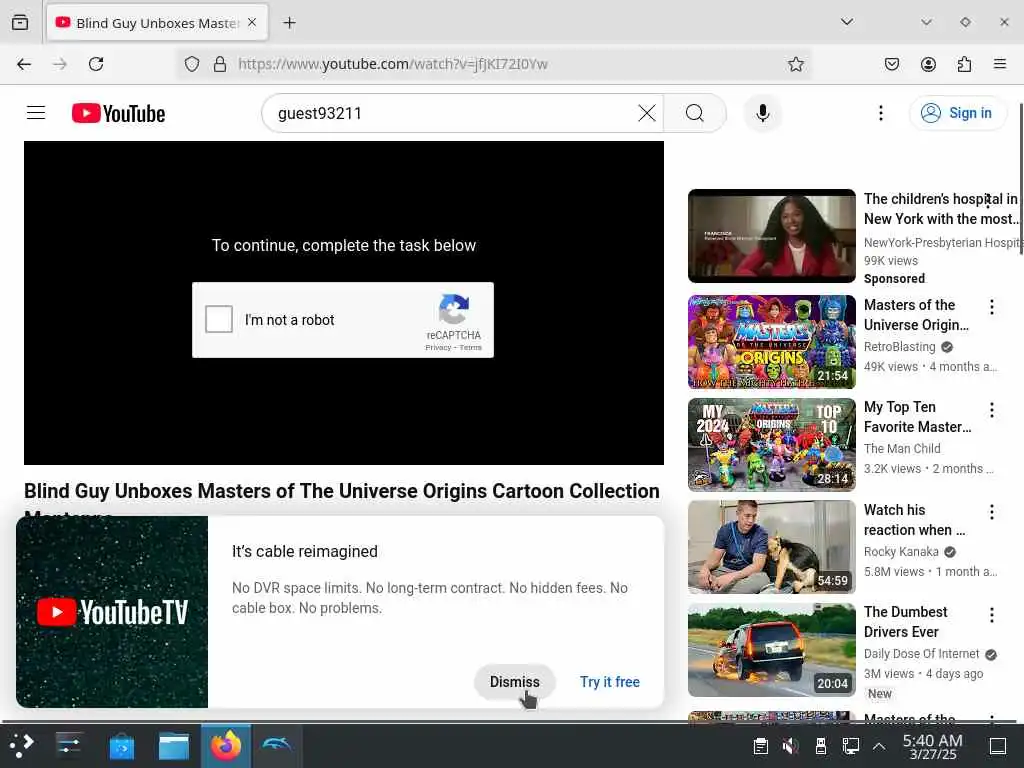Open Firefox extensions puzzle icon
The height and width of the screenshot is (768, 1024).
(x=964, y=64)
